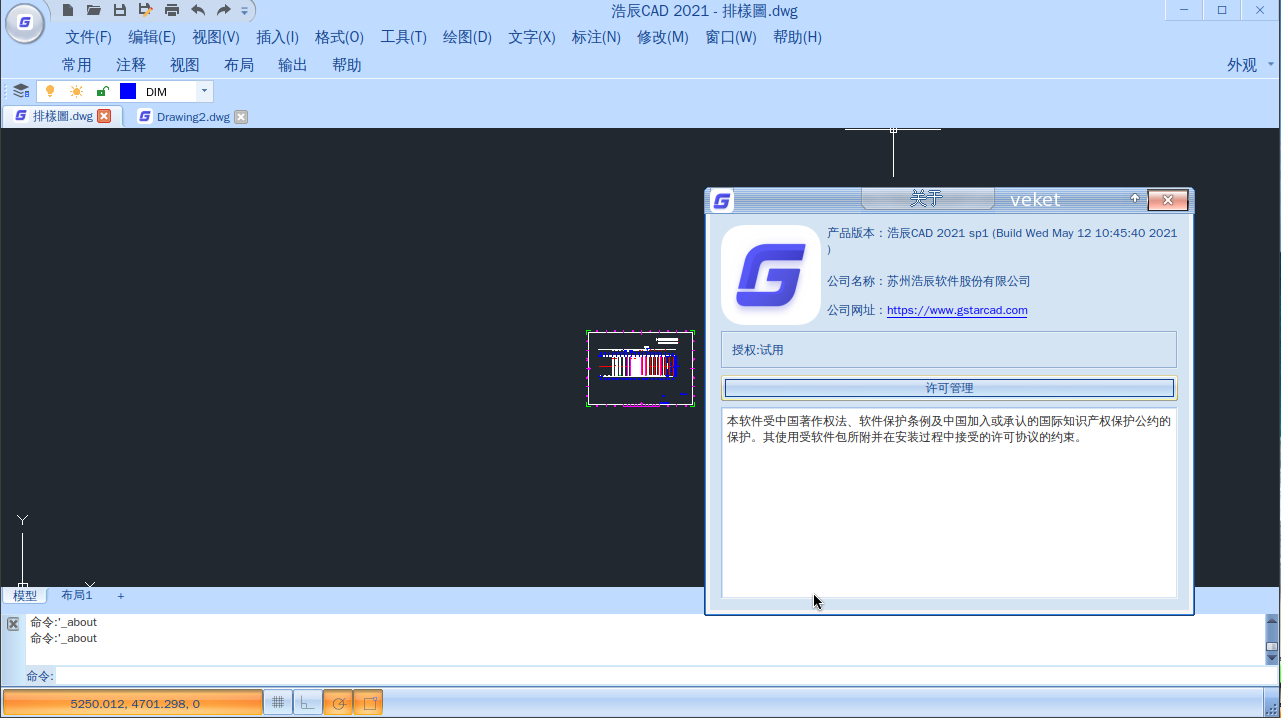
Task: Switch to the Drawing2.dwg document tab
Action: [193, 117]
